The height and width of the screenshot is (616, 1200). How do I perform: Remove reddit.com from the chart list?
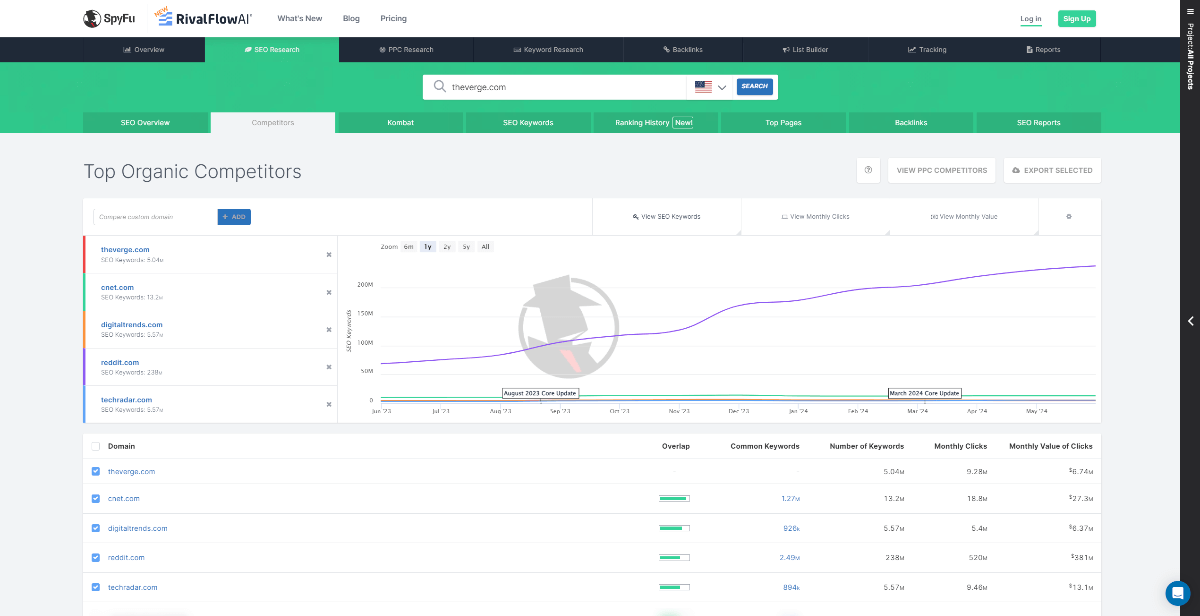(x=328, y=367)
